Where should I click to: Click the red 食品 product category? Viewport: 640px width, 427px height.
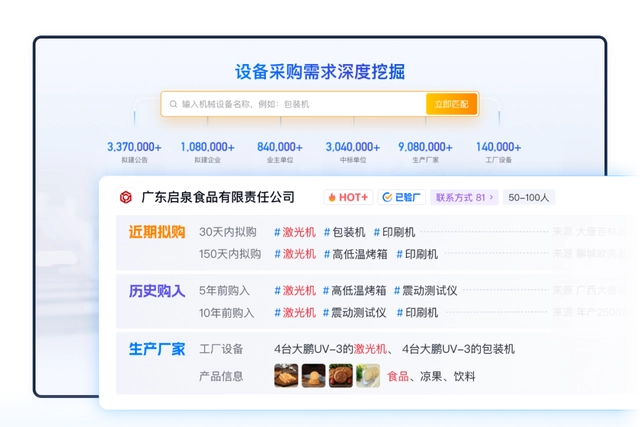(398, 376)
